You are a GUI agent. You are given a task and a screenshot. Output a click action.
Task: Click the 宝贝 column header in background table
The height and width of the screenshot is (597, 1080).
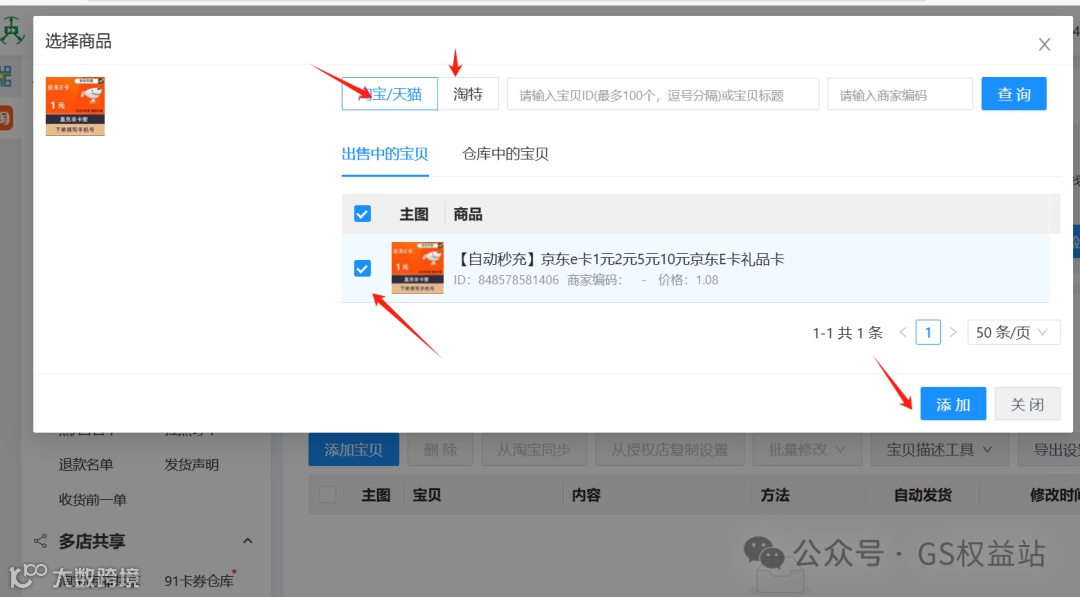(x=427, y=495)
